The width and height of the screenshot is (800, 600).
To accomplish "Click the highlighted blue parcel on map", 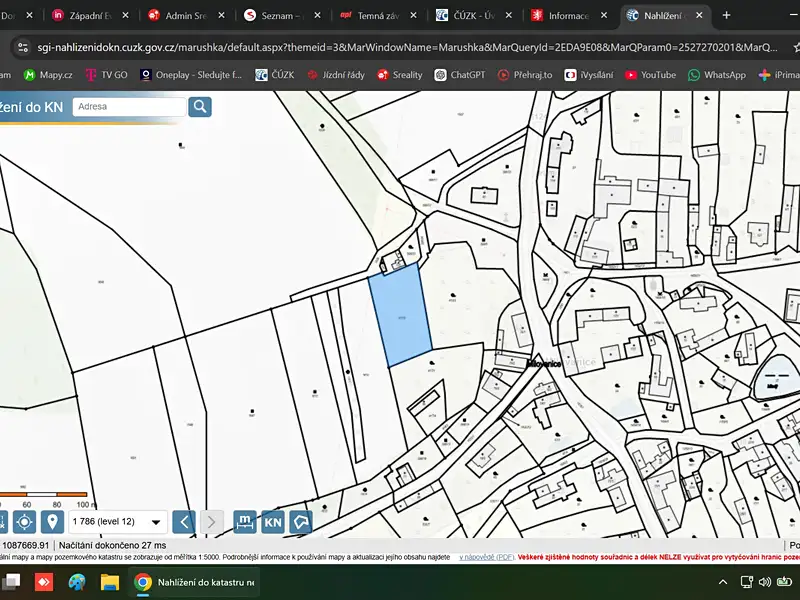I will (401, 315).
